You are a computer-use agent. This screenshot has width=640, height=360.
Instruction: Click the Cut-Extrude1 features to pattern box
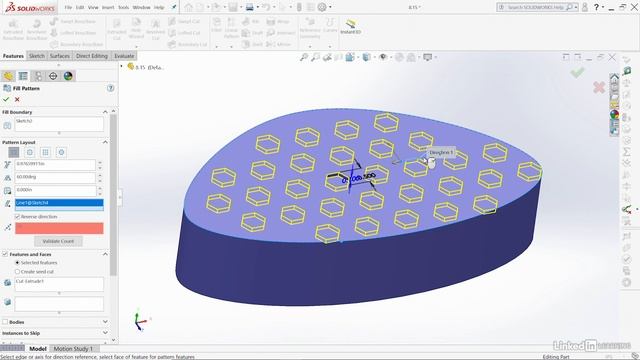coord(59,284)
